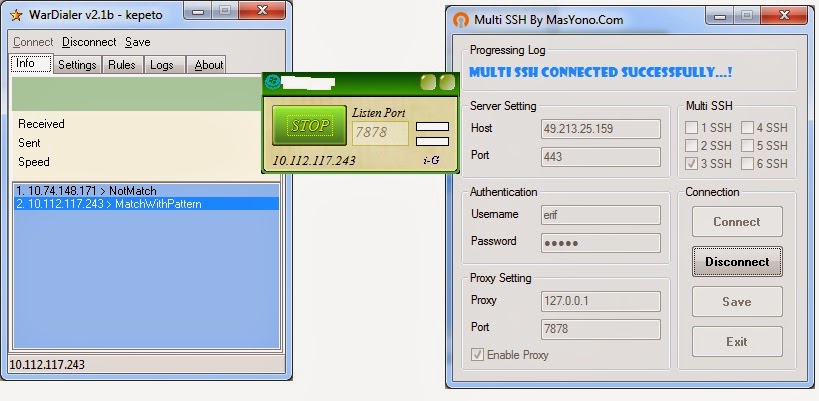The image size is (819, 401).
Task: Click the MULTI SSH CONNECTED SUCCESSFULLY log text
Action: (x=600, y=72)
